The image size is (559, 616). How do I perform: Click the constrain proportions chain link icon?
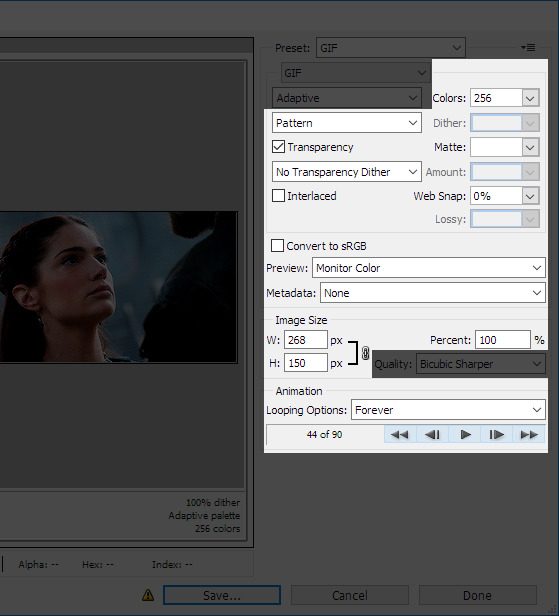point(365,353)
